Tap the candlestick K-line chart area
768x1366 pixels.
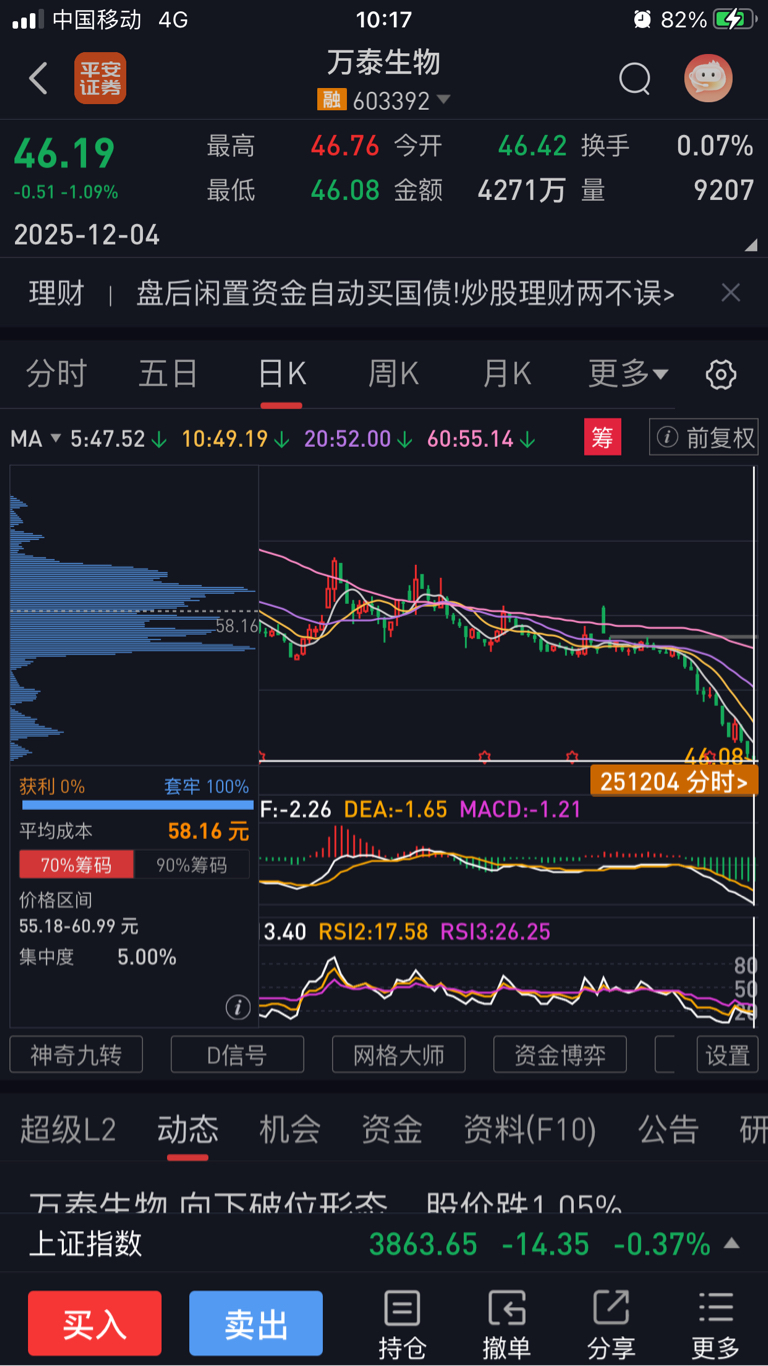[507, 615]
